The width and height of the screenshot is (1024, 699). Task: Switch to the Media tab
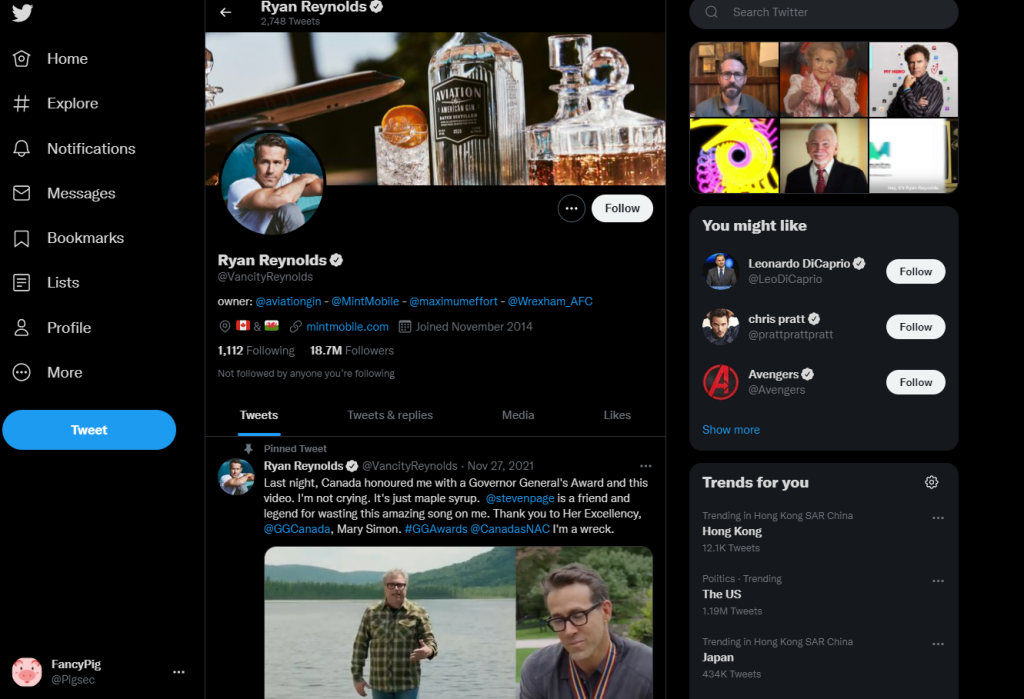click(518, 415)
